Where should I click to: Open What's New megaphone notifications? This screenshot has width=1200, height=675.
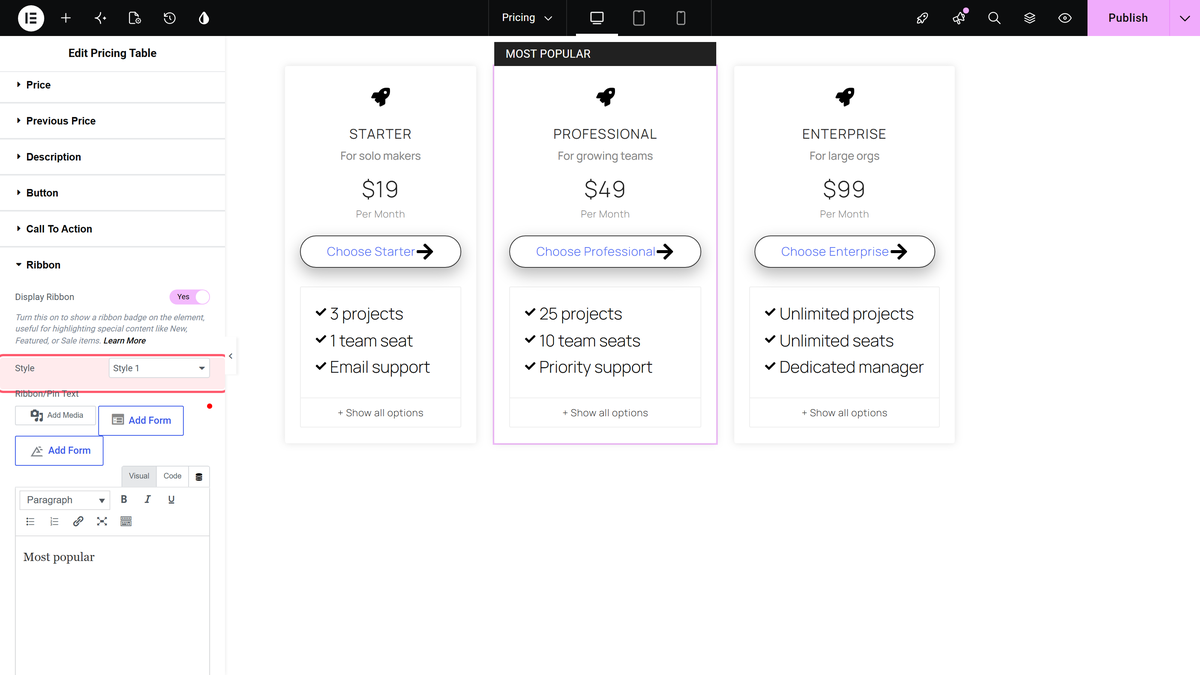coord(959,18)
